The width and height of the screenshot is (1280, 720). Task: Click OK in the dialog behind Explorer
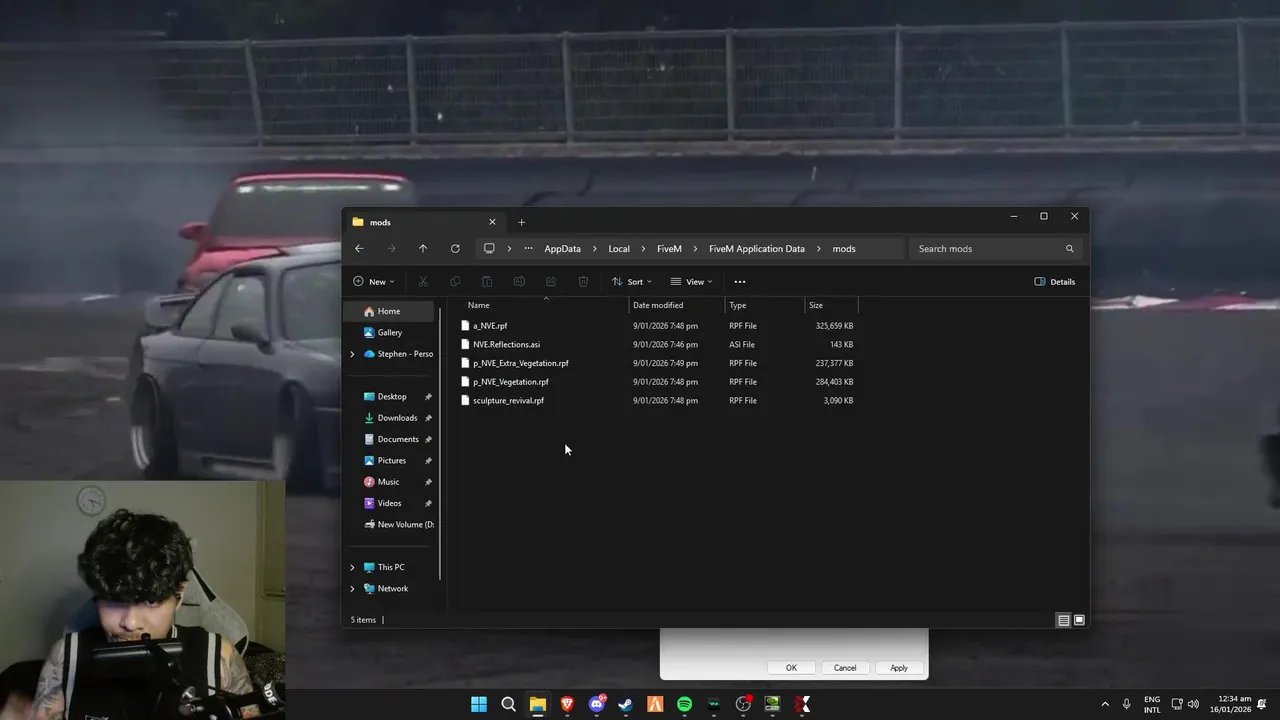click(791, 668)
